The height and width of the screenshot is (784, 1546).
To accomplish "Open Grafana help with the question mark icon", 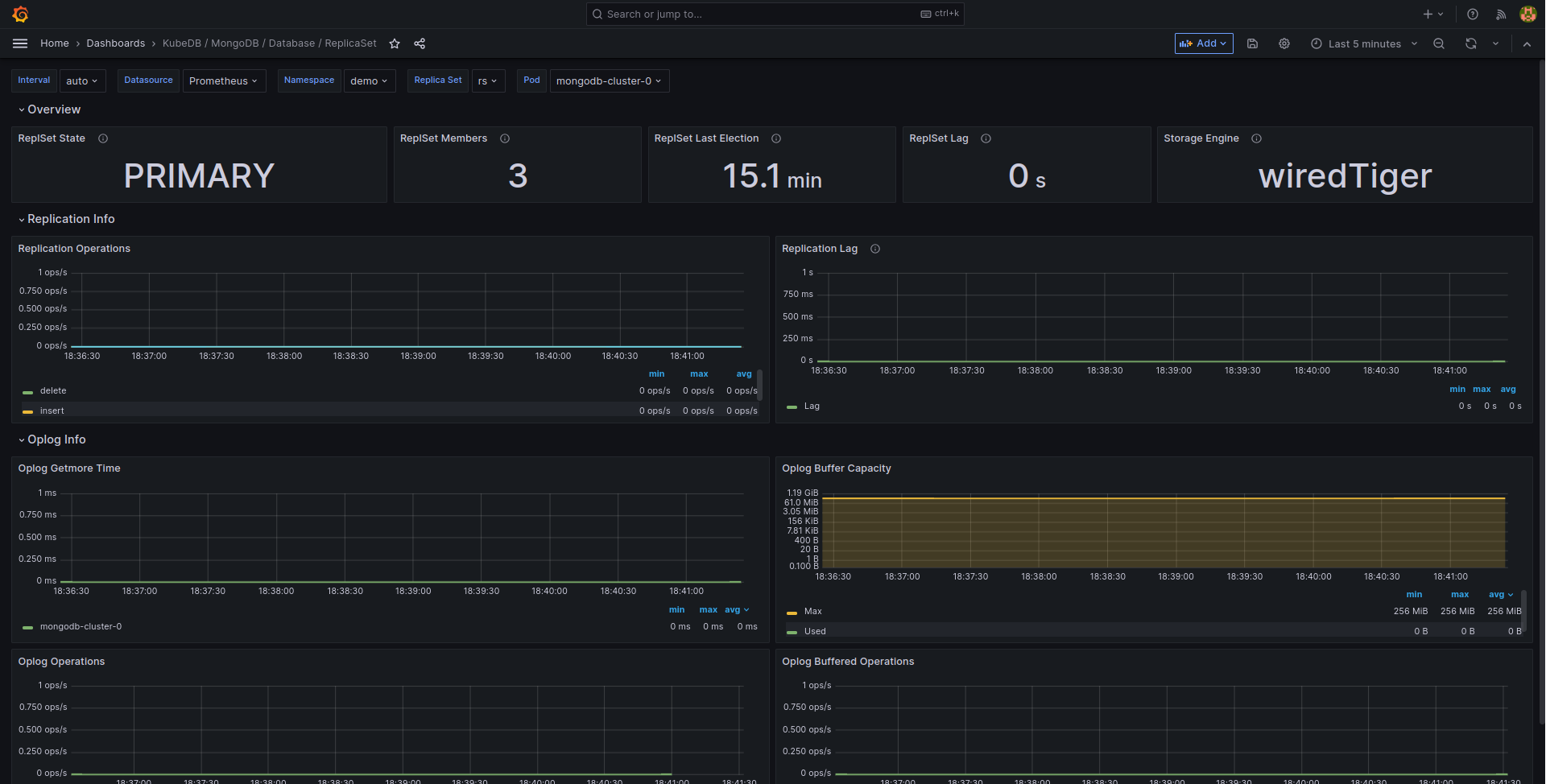I will 1472,14.
